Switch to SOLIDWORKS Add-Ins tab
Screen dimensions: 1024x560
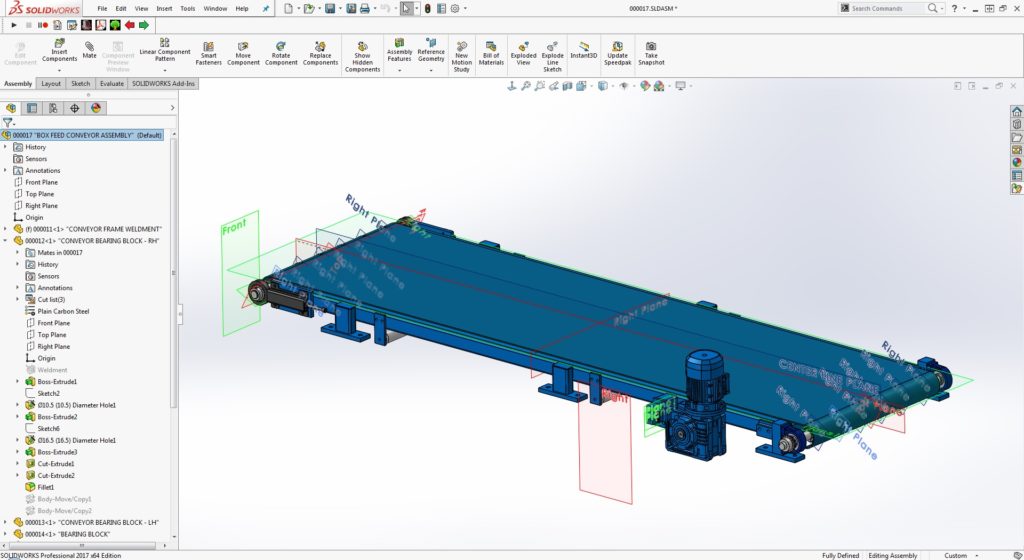click(x=163, y=84)
